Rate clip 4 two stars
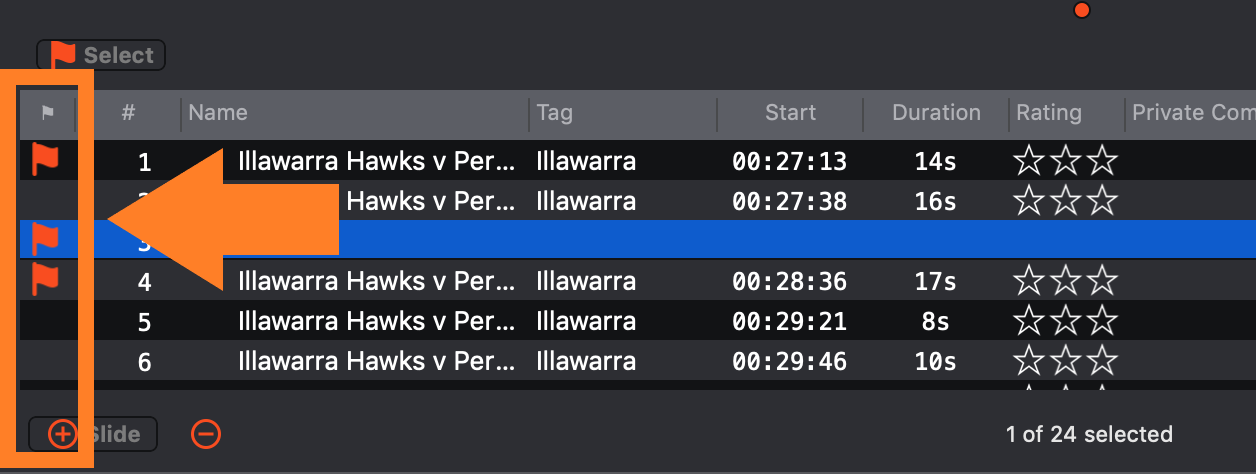Viewport: 1256px width, 474px height. click(x=1065, y=281)
